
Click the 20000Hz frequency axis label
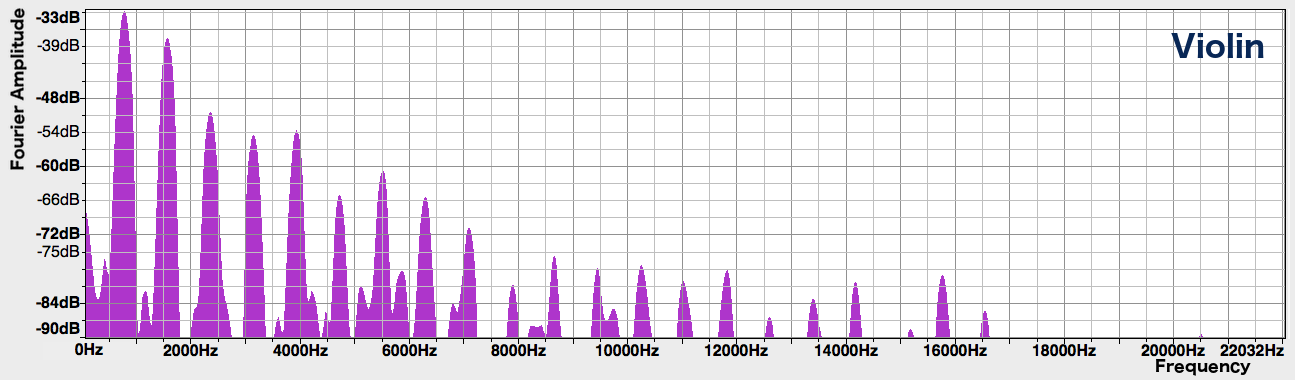[1173, 351]
